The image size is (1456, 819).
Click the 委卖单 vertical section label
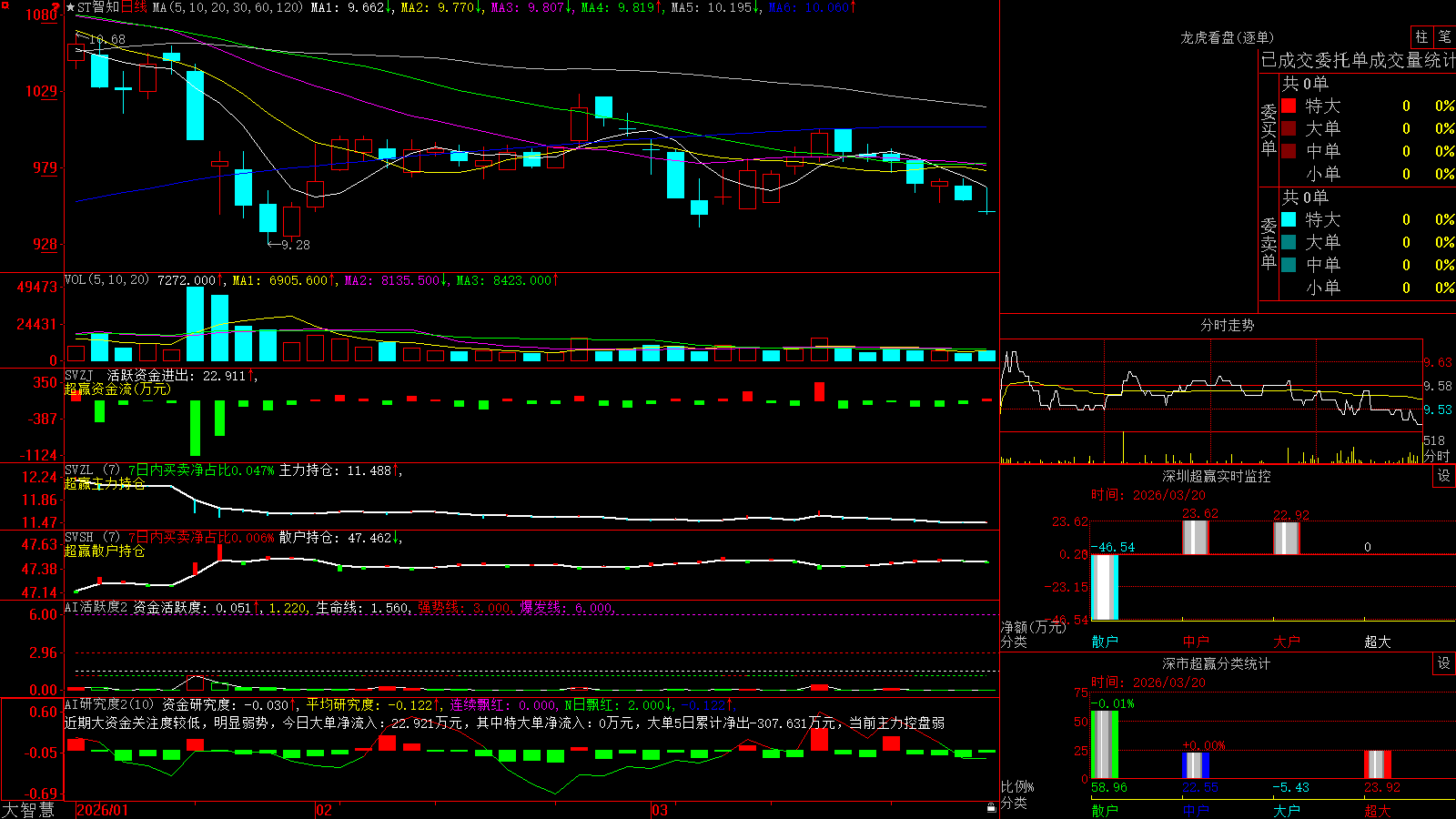tap(1269, 243)
